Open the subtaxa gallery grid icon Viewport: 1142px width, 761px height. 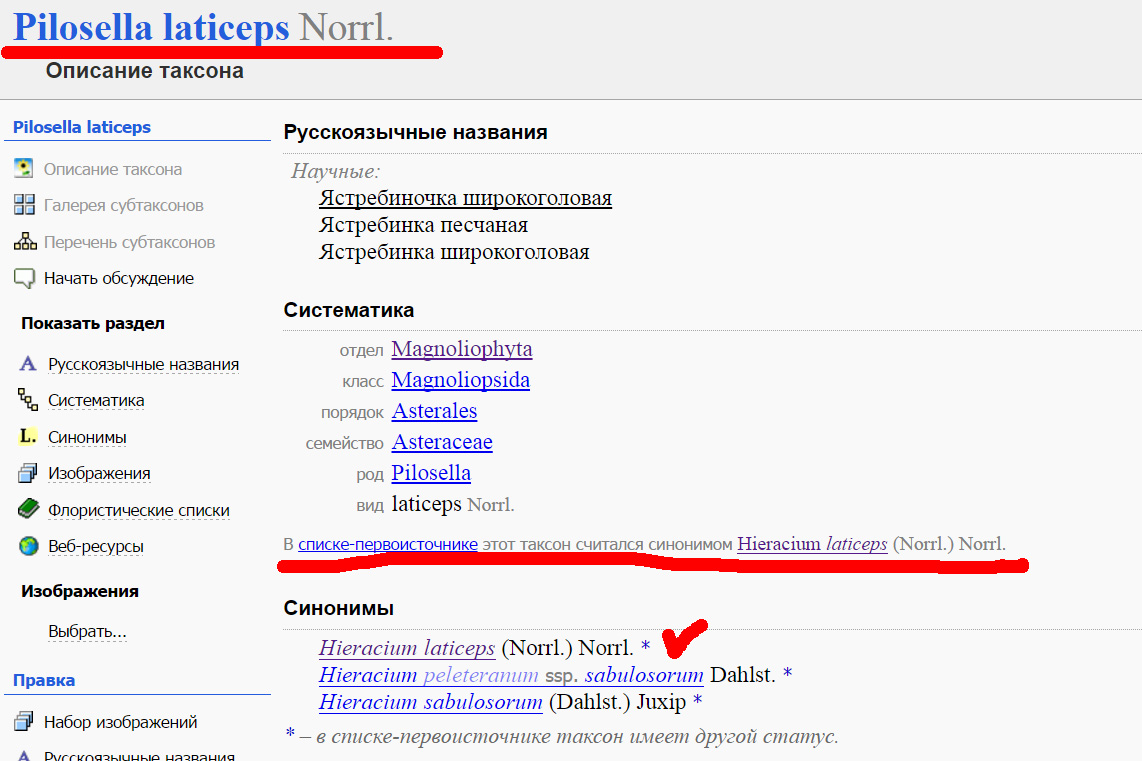(x=25, y=205)
